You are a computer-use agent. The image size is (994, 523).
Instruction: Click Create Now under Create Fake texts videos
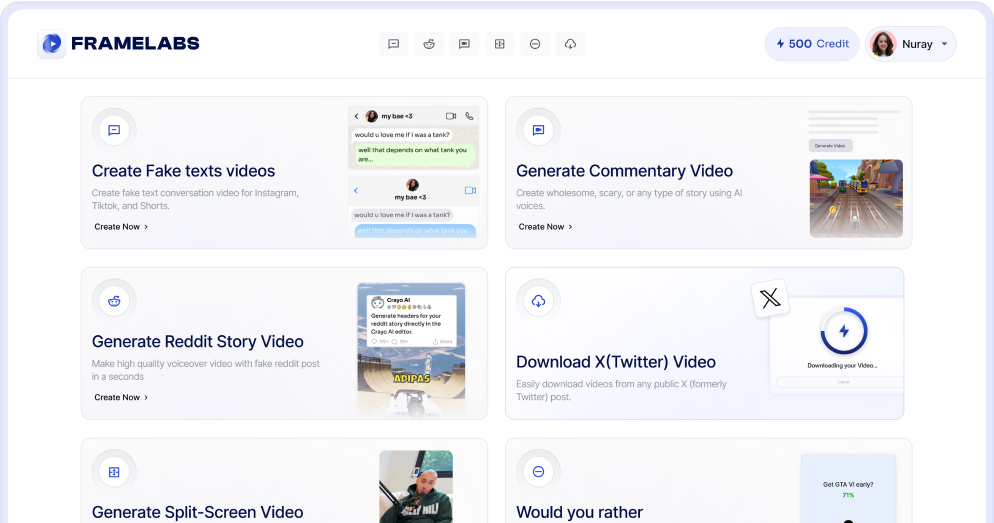tap(121, 226)
